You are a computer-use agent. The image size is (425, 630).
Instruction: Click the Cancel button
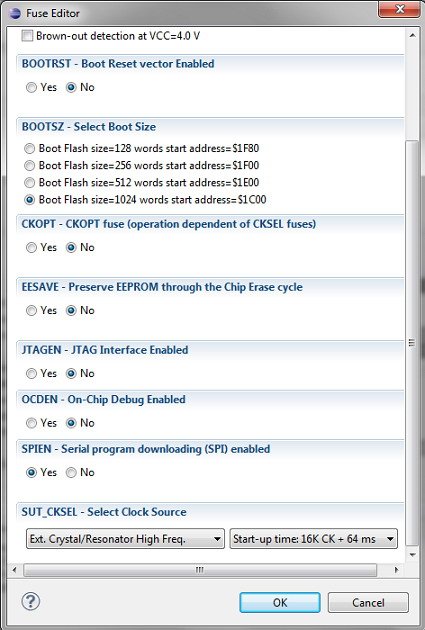point(368,602)
